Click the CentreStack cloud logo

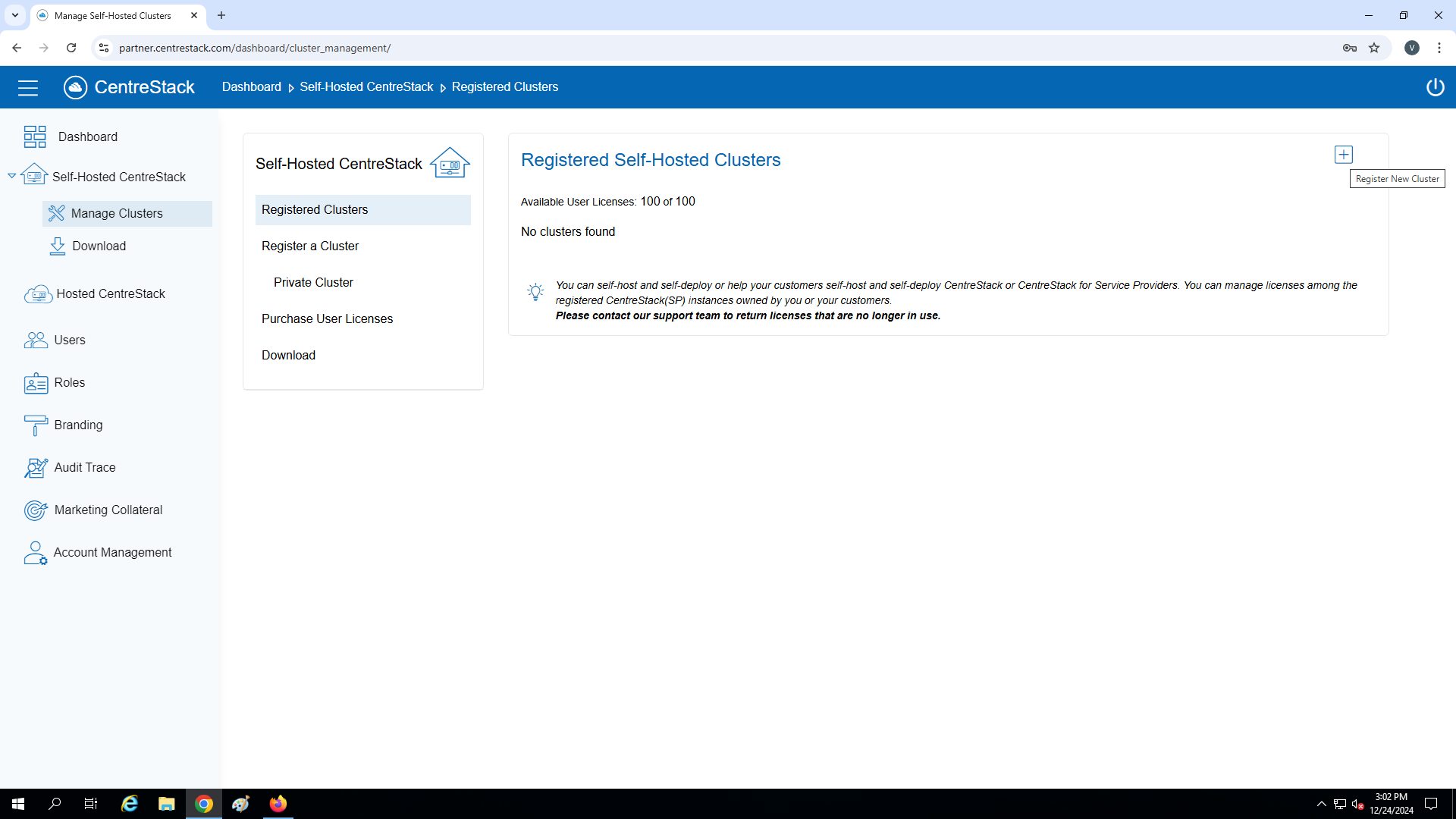(x=75, y=87)
